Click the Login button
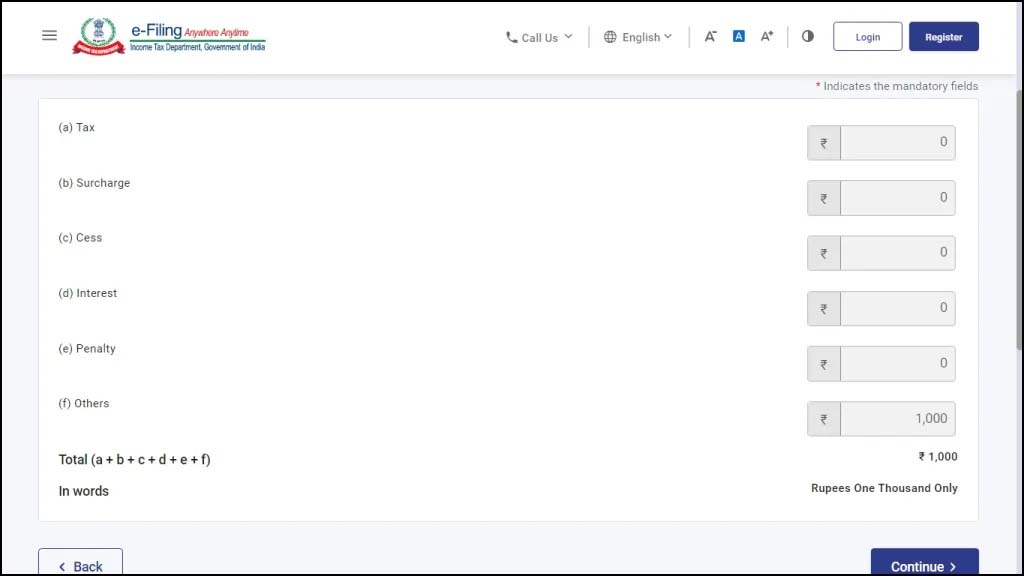1024x576 pixels. pyautogui.click(x=867, y=37)
